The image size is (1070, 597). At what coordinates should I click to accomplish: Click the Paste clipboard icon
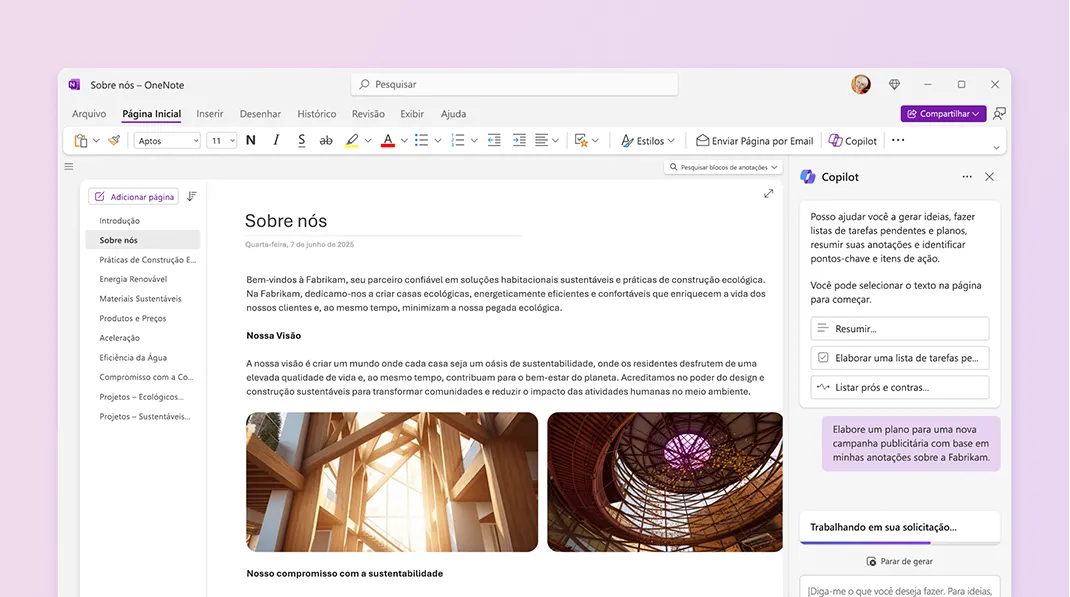[81, 141]
